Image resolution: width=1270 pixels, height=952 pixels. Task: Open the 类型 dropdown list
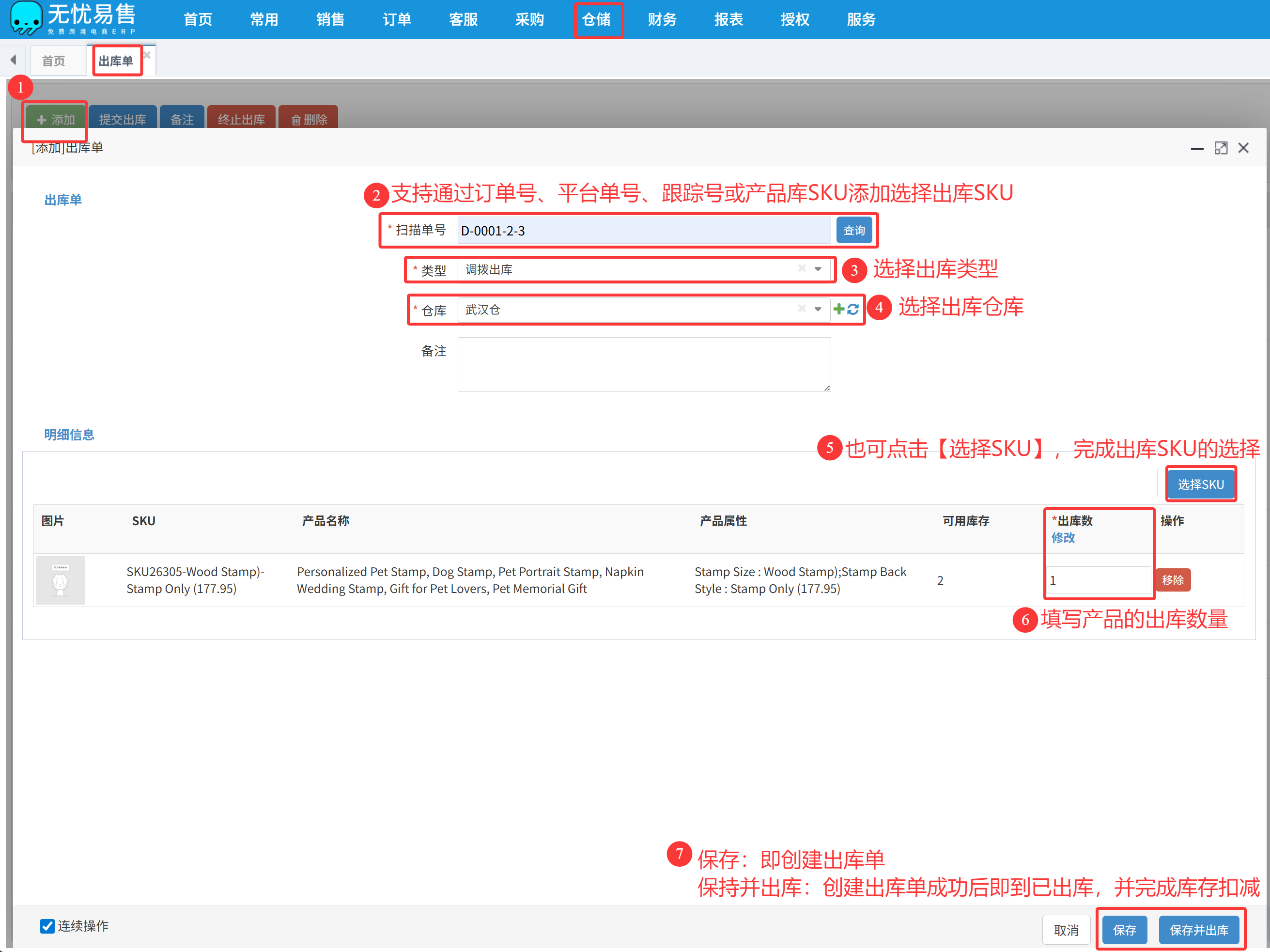coord(818,269)
